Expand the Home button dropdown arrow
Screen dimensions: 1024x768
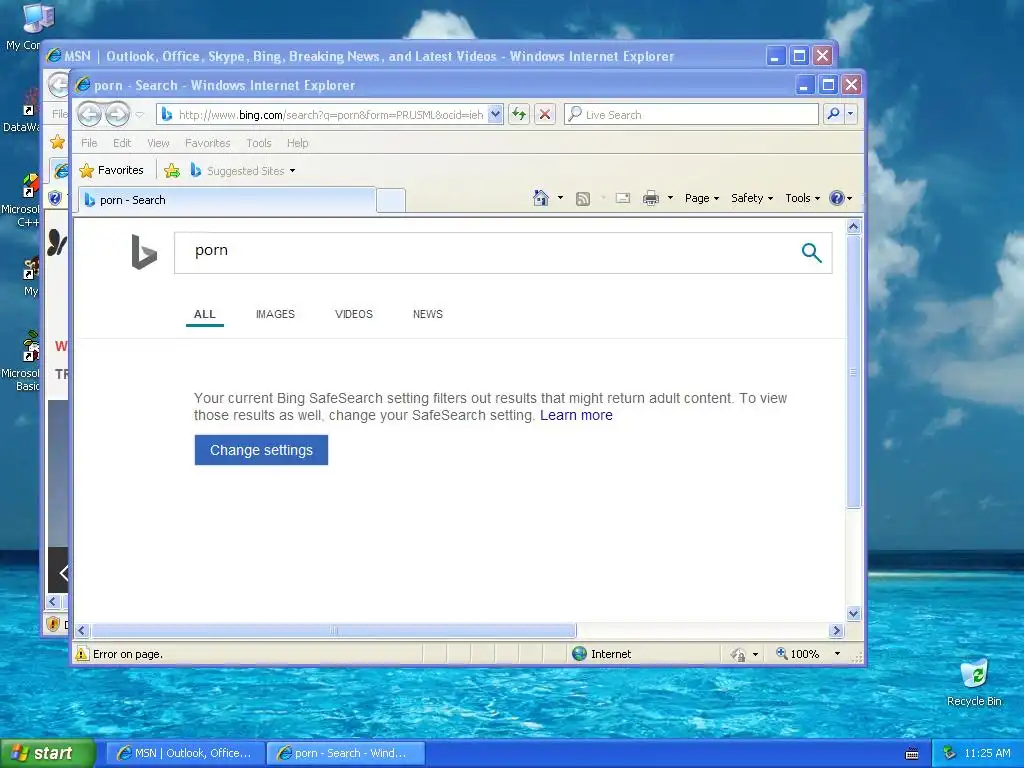560,198
